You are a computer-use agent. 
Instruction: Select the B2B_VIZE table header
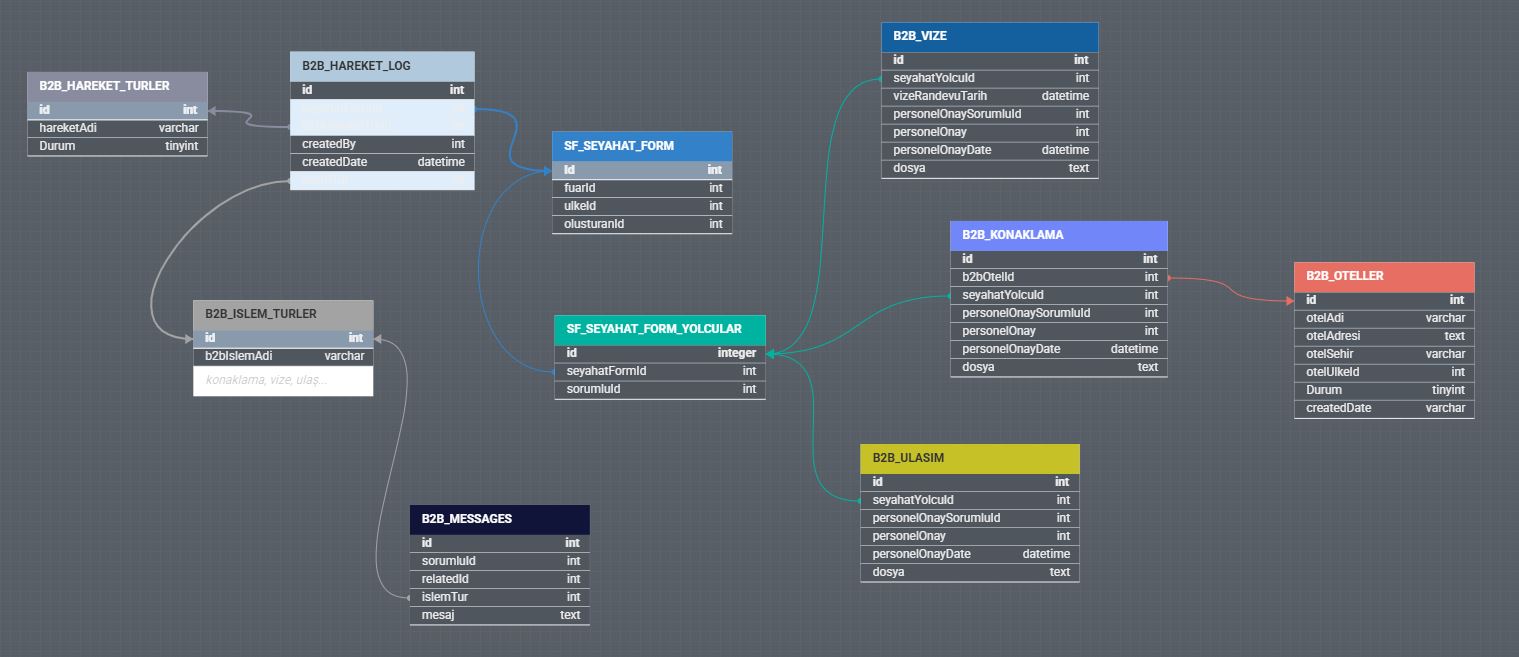989,36
